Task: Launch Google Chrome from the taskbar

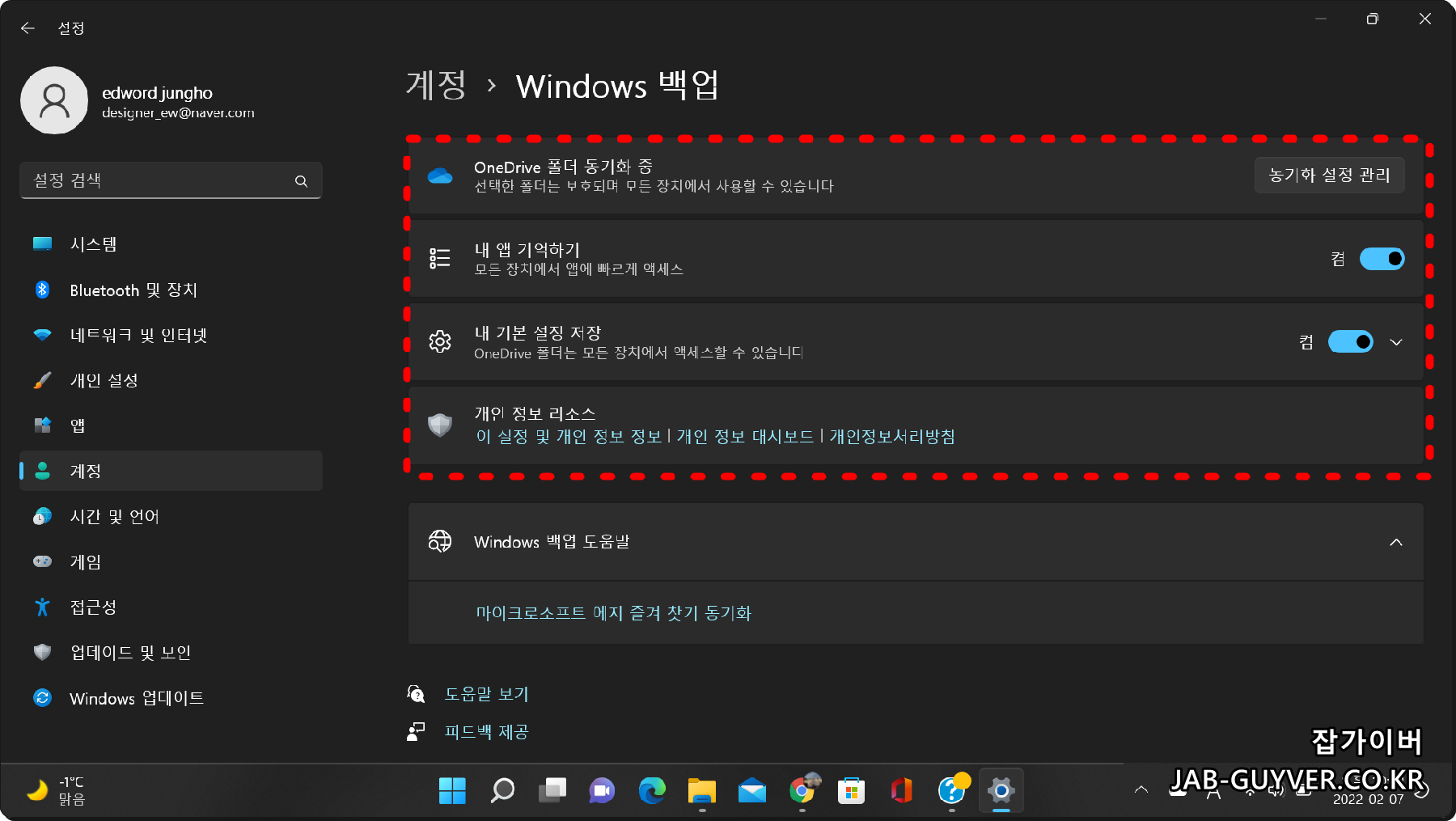Action: [x=802, y=790]
